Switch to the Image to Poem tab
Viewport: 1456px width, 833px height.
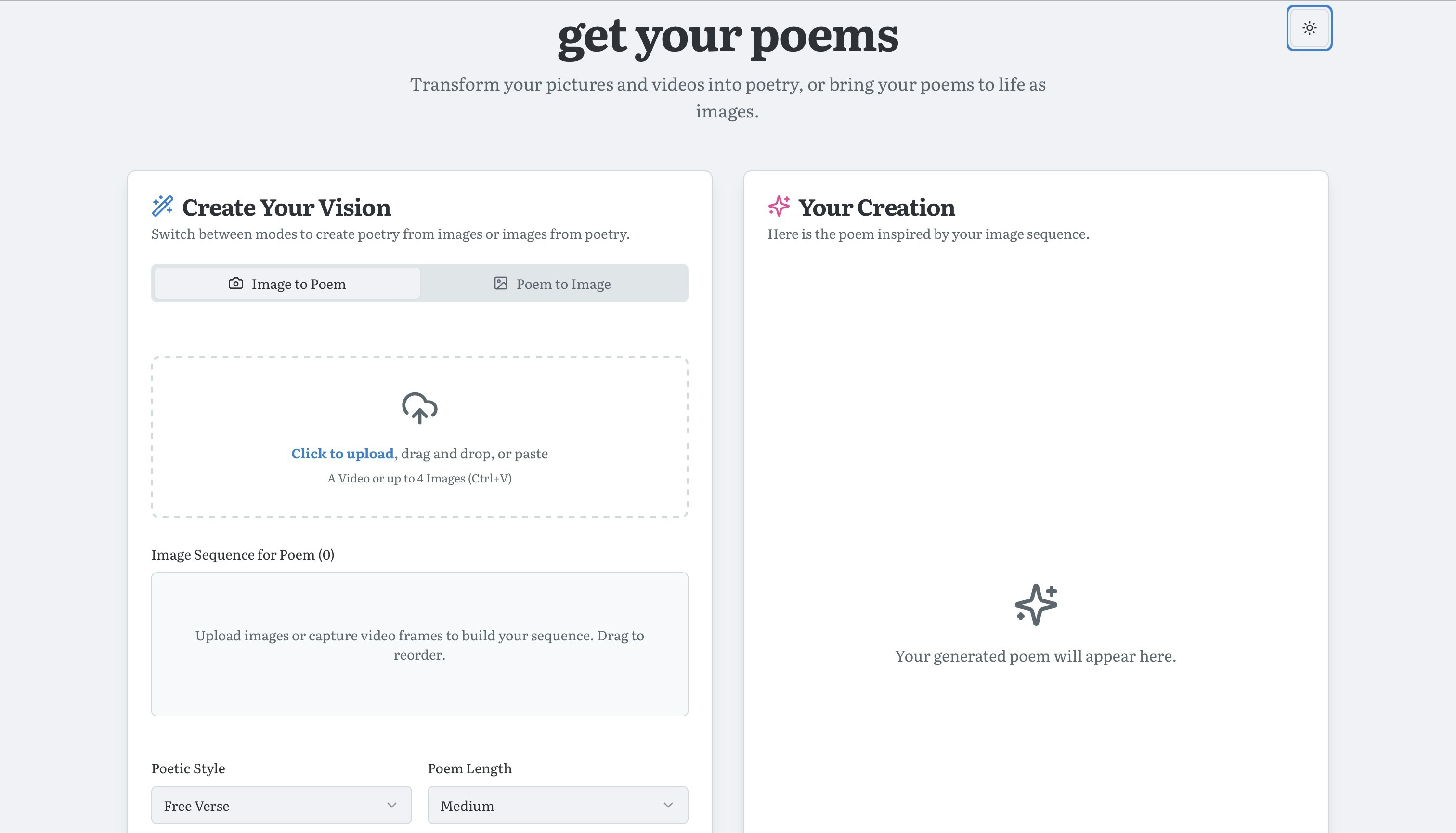(x=287, y=283)
